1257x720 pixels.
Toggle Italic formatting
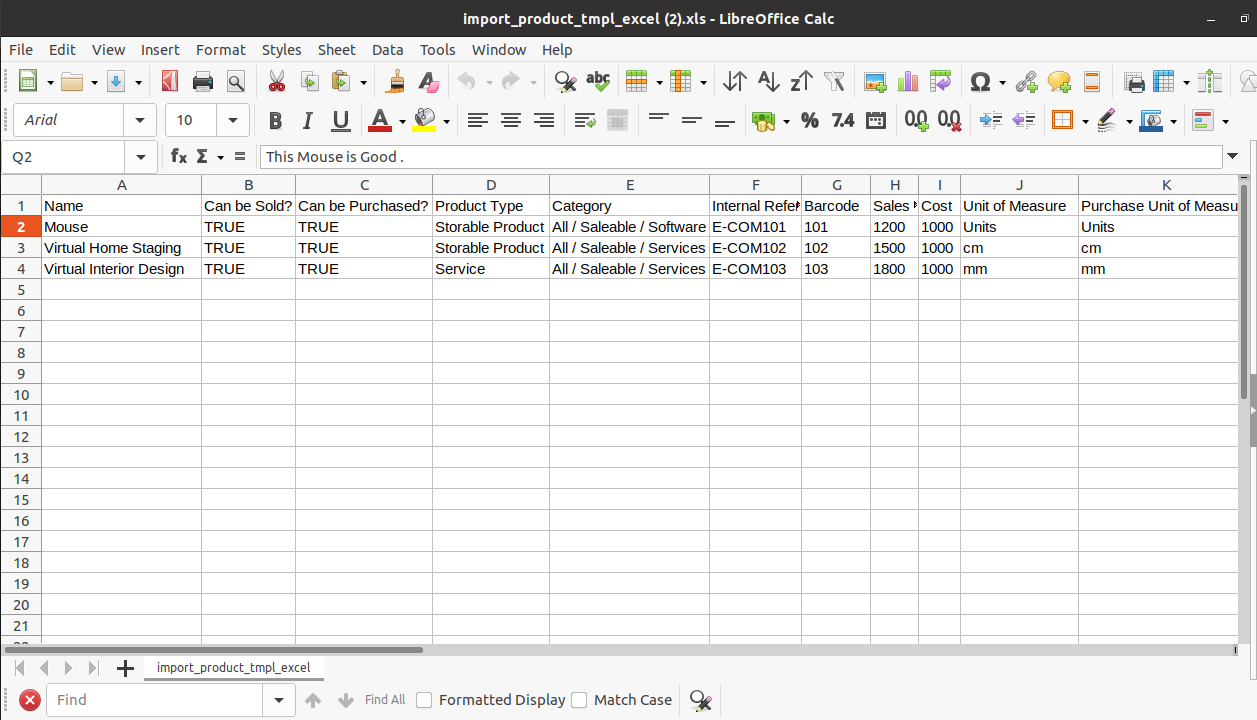308,121
